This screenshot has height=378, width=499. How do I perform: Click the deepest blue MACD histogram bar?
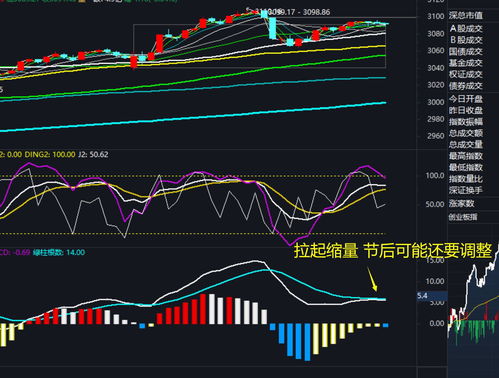(307, 342)
